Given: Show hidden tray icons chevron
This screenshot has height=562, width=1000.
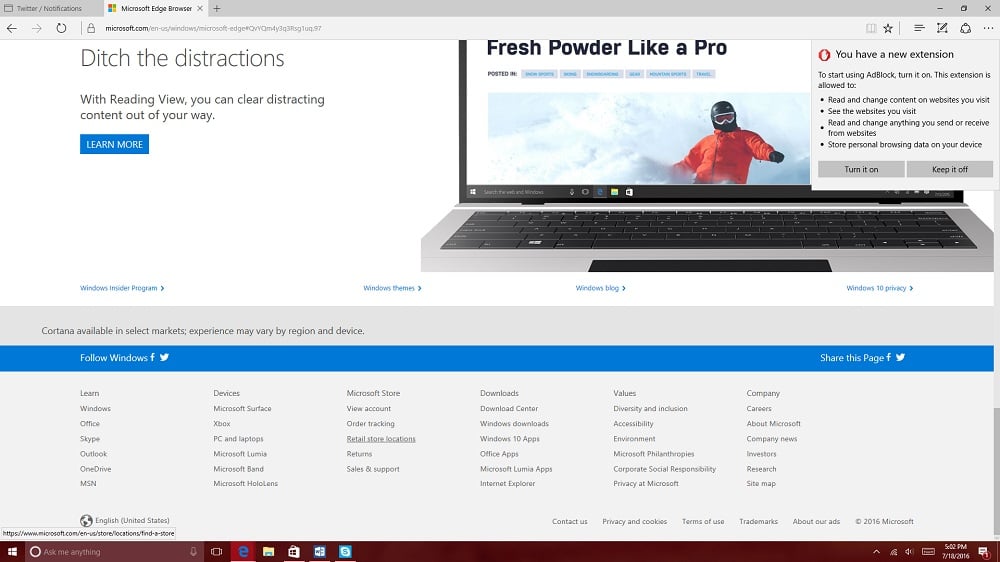Looking at the screenshot, I should [x=876, y=552].
